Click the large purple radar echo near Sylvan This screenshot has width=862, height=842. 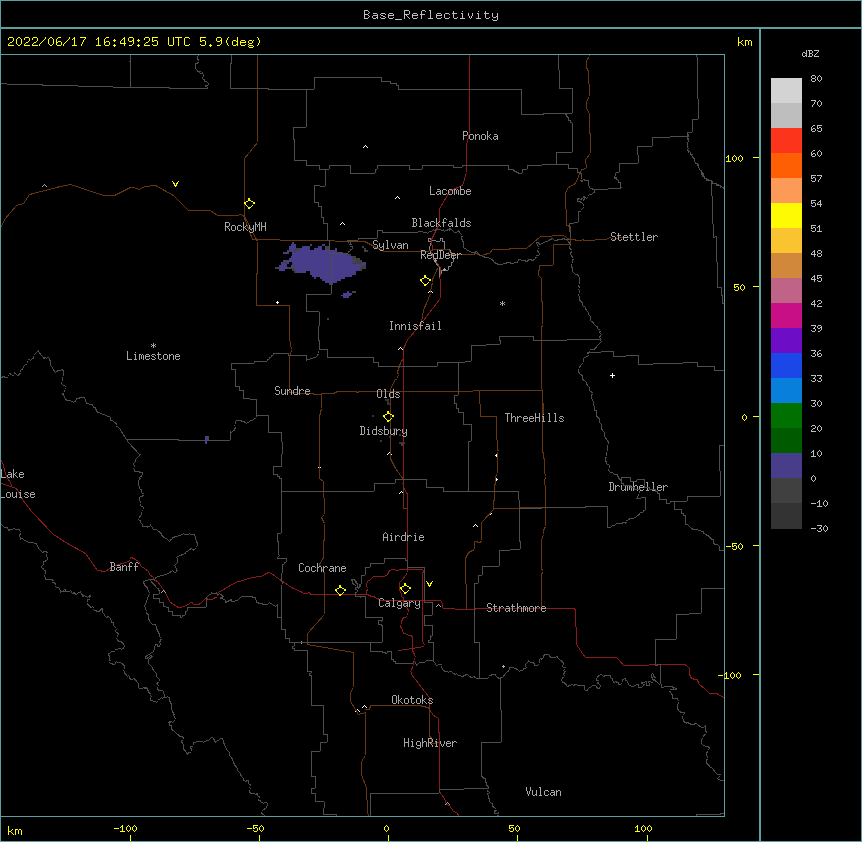322,263
